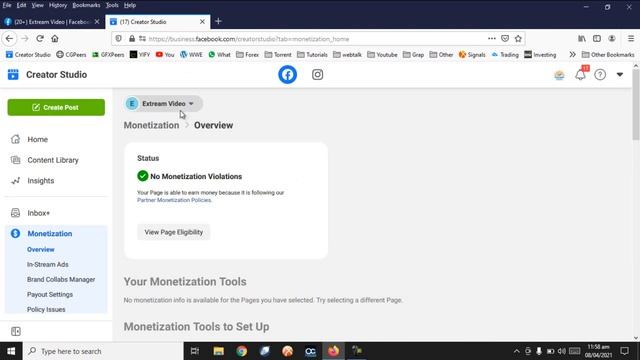The image size is (640, 360).
Task: Open the Youtube bookmarks folder
Action: [x=382, y=55]
